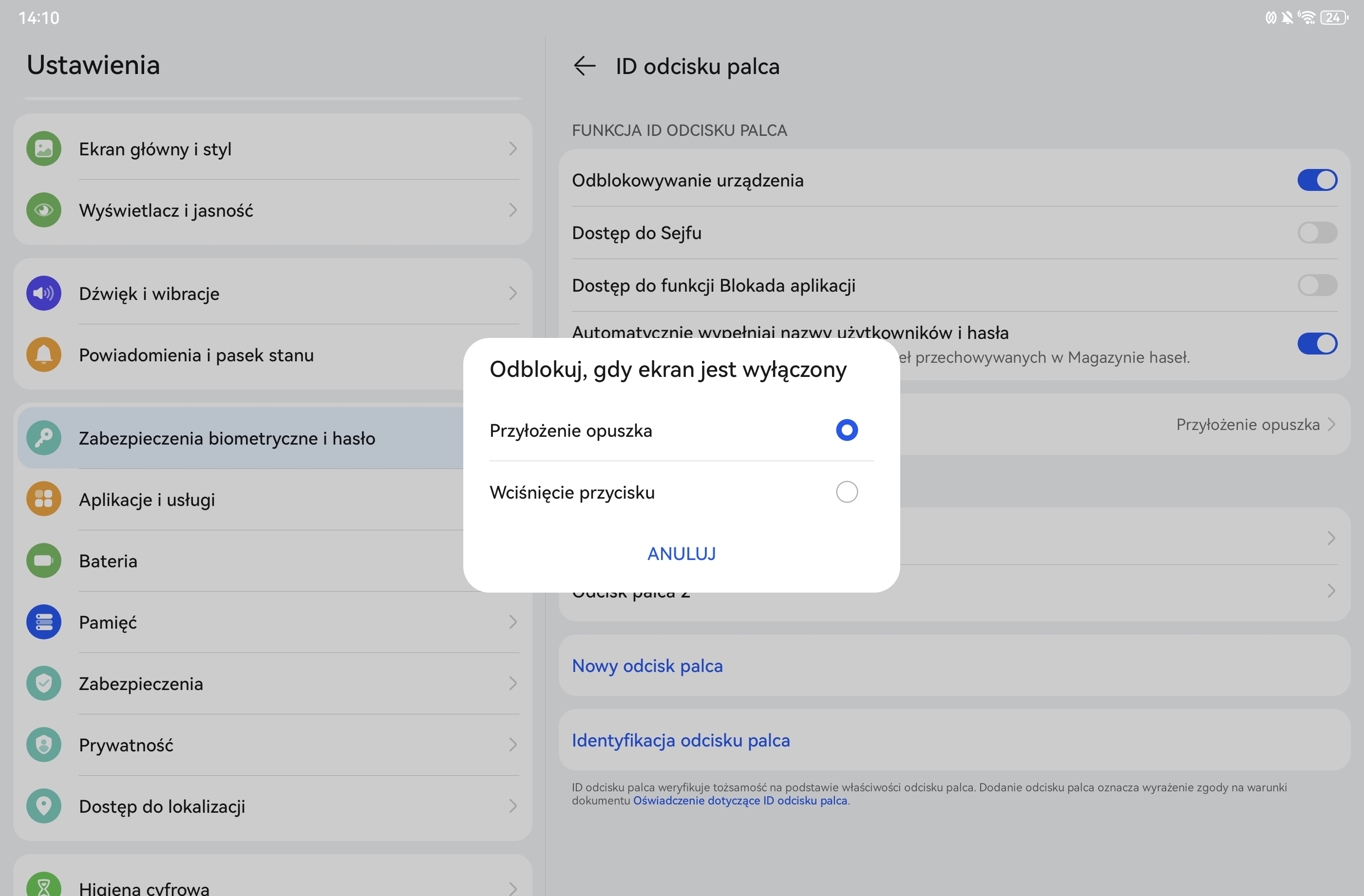Image resolution: width=1364 pixels, height=896 pixels.
Task: Open the Dostęp do lokalizacji menu item
Action: pyautogui.click(x=273, y=806)
